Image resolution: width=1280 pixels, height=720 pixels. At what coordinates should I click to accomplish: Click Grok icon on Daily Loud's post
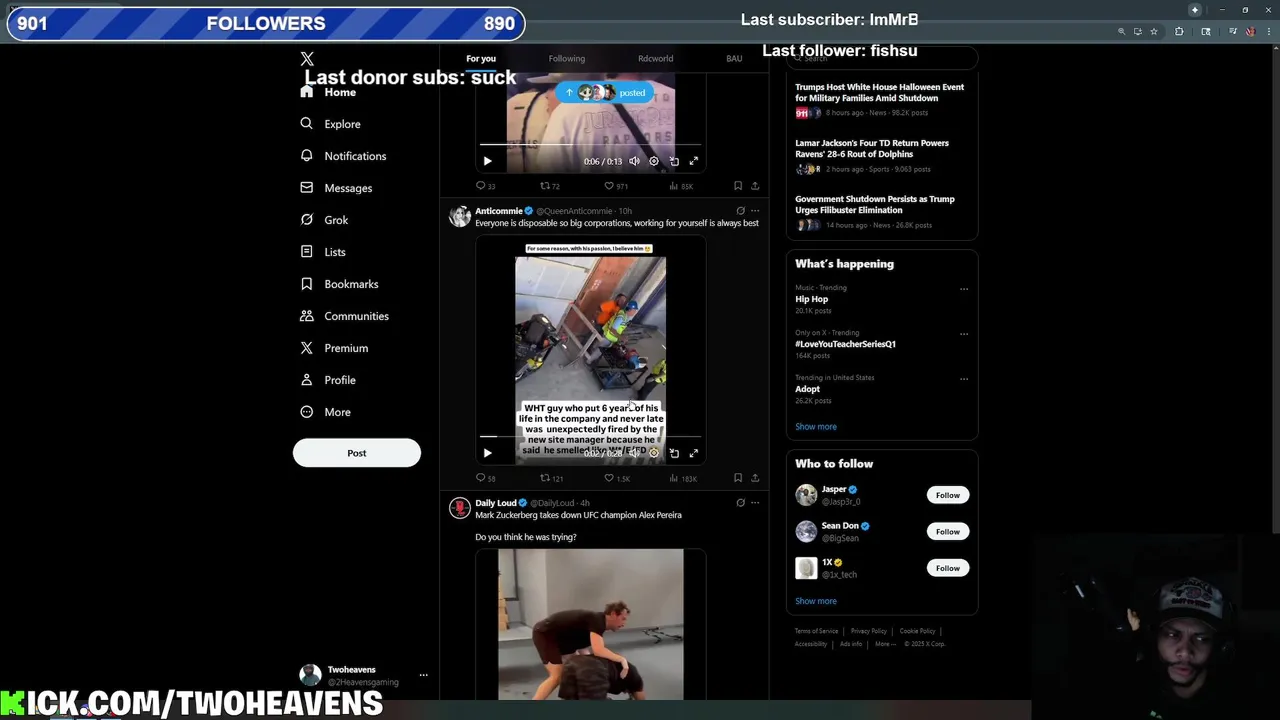point(740,503)
